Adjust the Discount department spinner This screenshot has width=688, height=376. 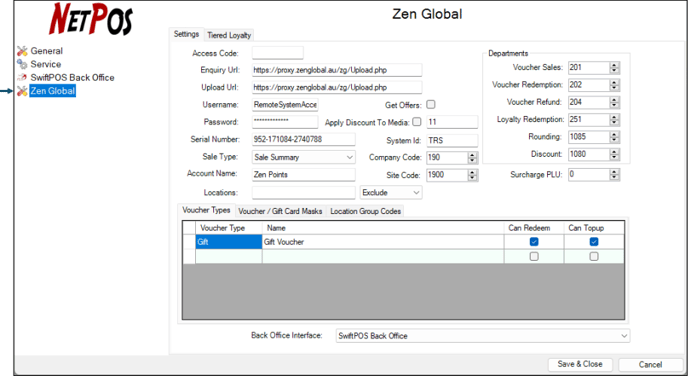click(x=614, y=154)
